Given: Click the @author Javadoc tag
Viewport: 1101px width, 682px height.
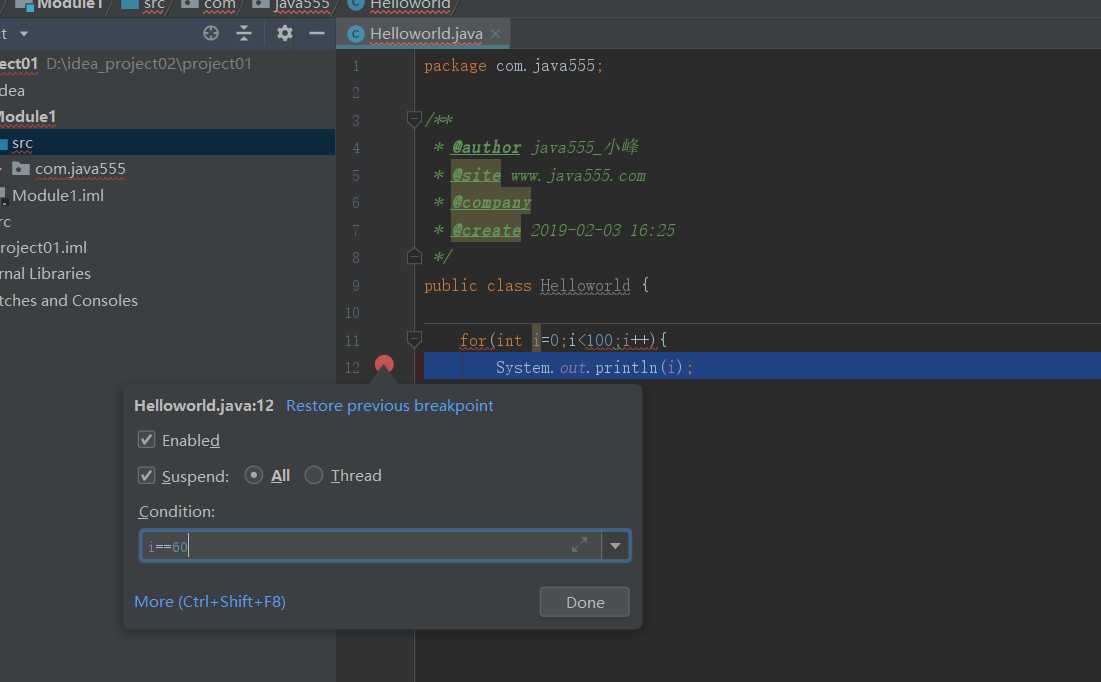Looking at the screenshot, I should click(486, 147).
